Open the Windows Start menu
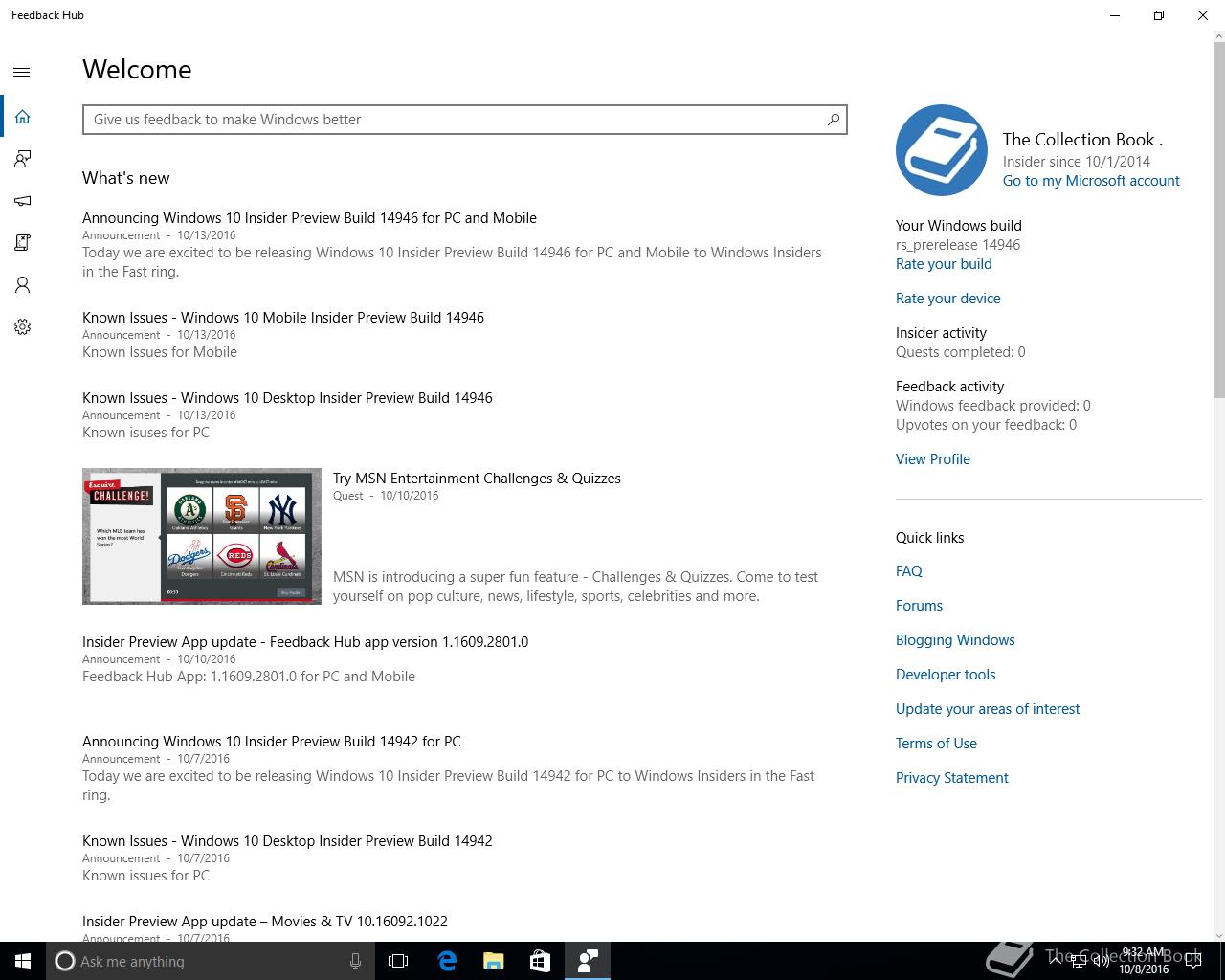 [23, 961]
